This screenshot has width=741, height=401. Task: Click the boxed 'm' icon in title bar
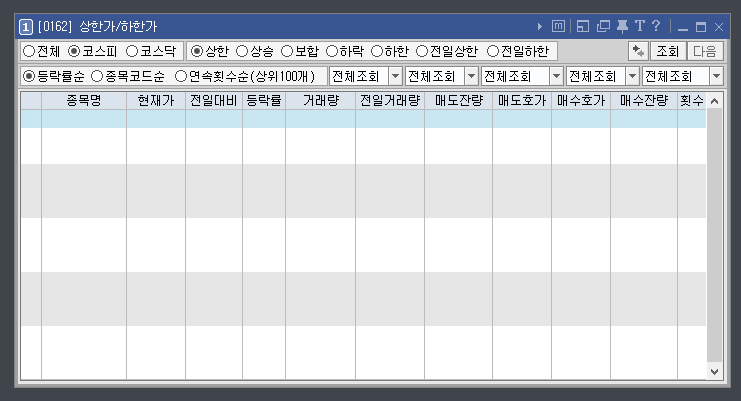[558, 26]
